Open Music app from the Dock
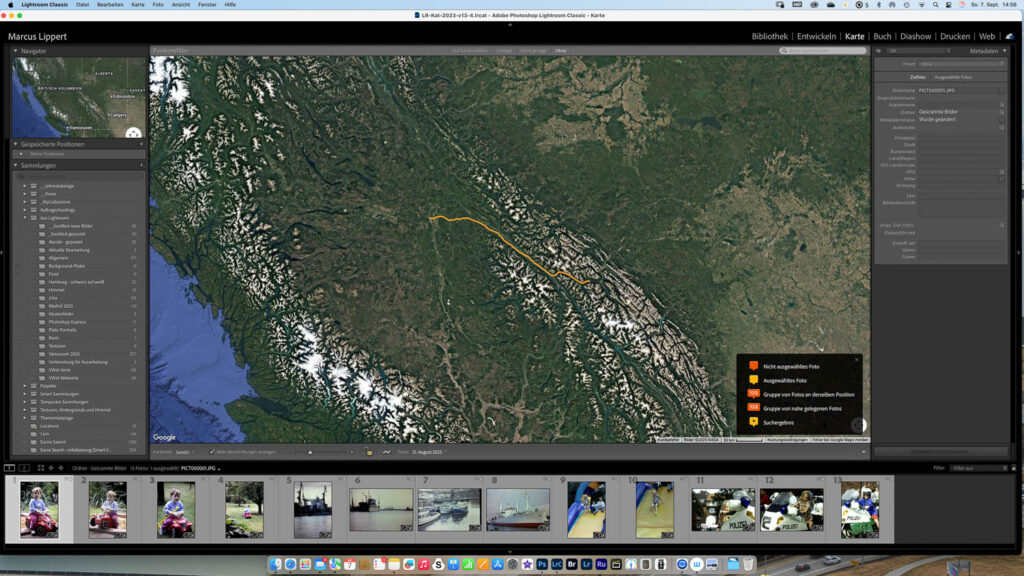 click(x=424, y=564)
